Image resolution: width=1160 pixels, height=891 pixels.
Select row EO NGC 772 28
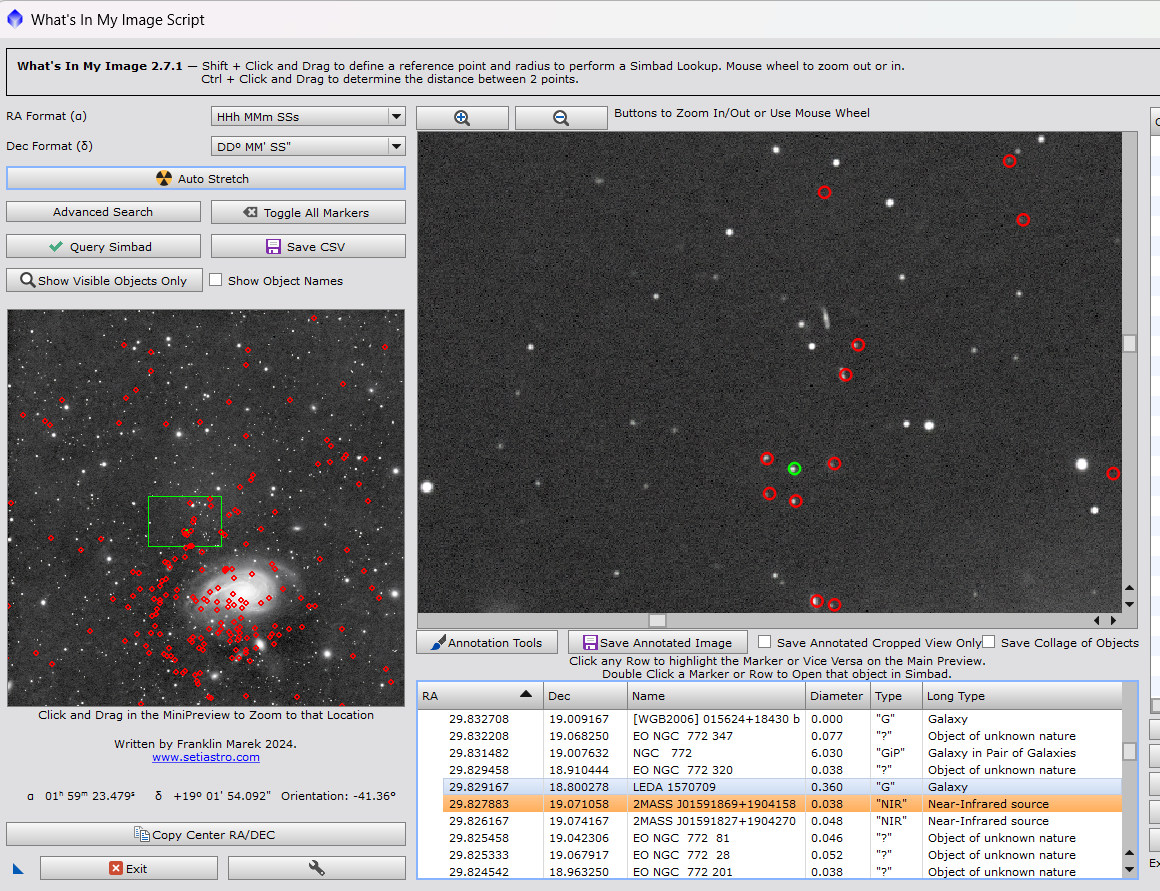782,855
